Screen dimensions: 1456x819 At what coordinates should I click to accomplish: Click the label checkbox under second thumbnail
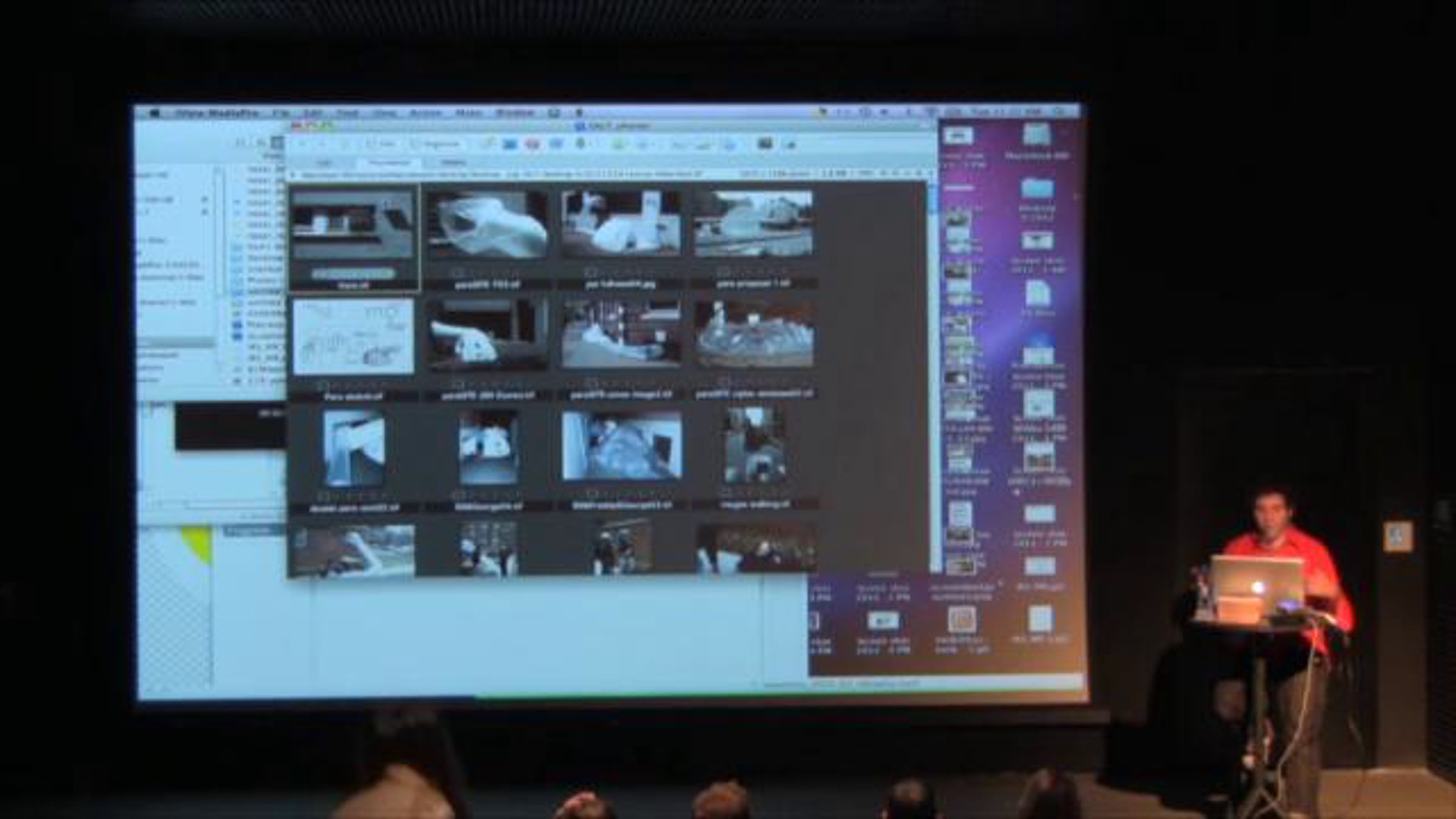458,272
